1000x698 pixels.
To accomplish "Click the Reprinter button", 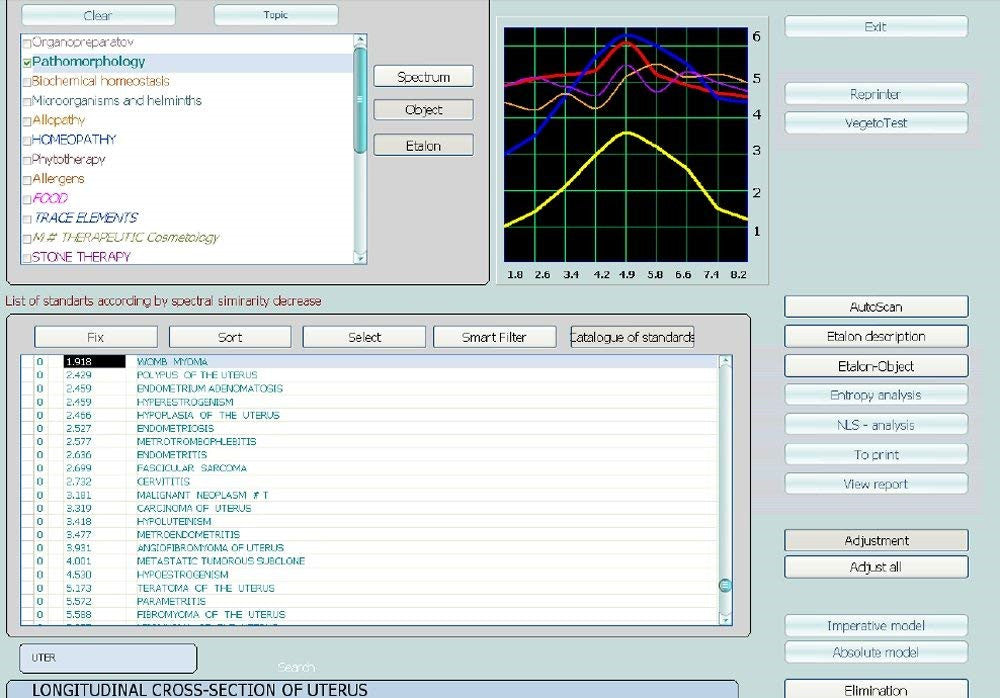I will pyautogui.click(x=875, y=93).
